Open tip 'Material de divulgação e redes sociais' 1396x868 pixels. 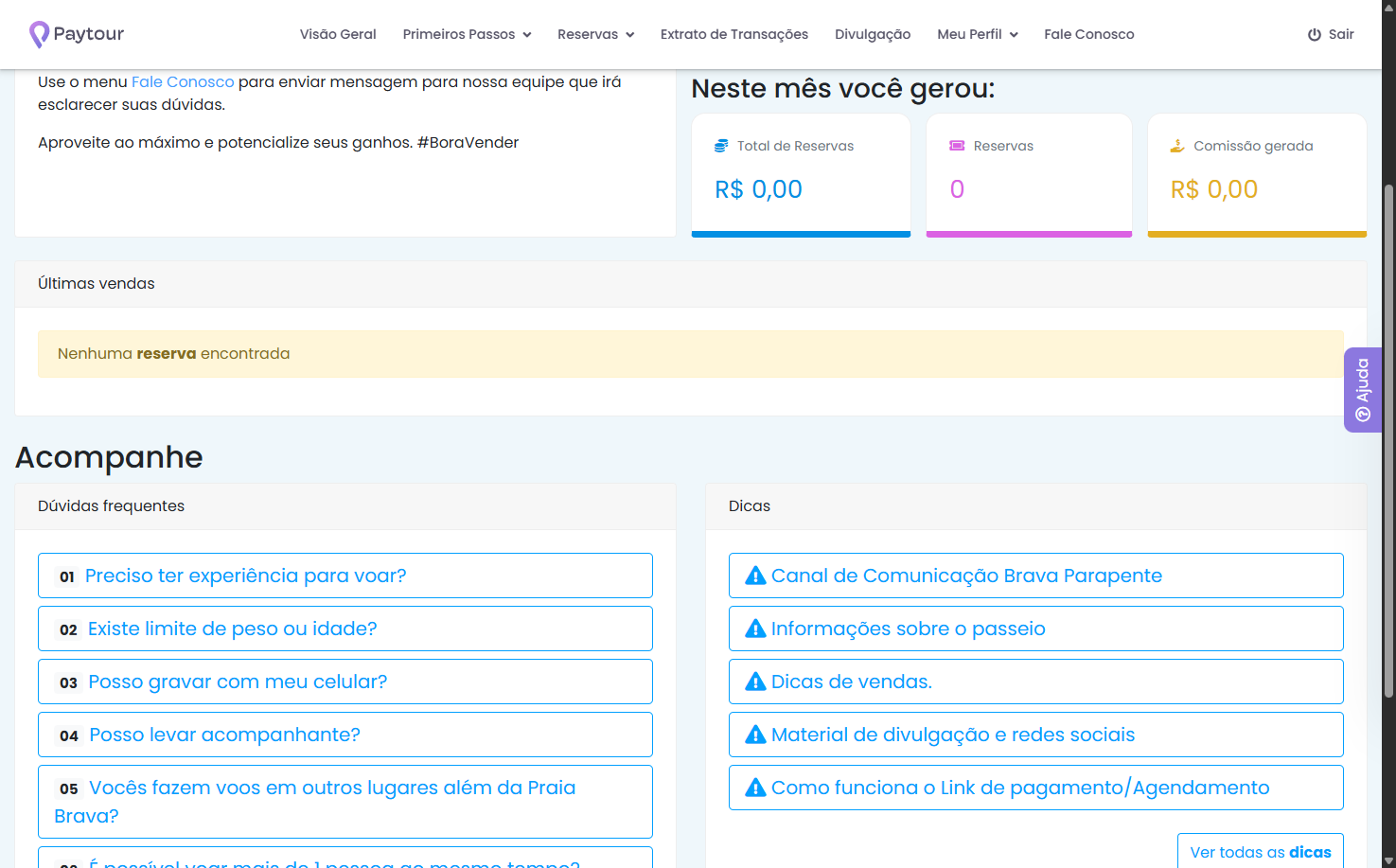[x=1036, y=735]
